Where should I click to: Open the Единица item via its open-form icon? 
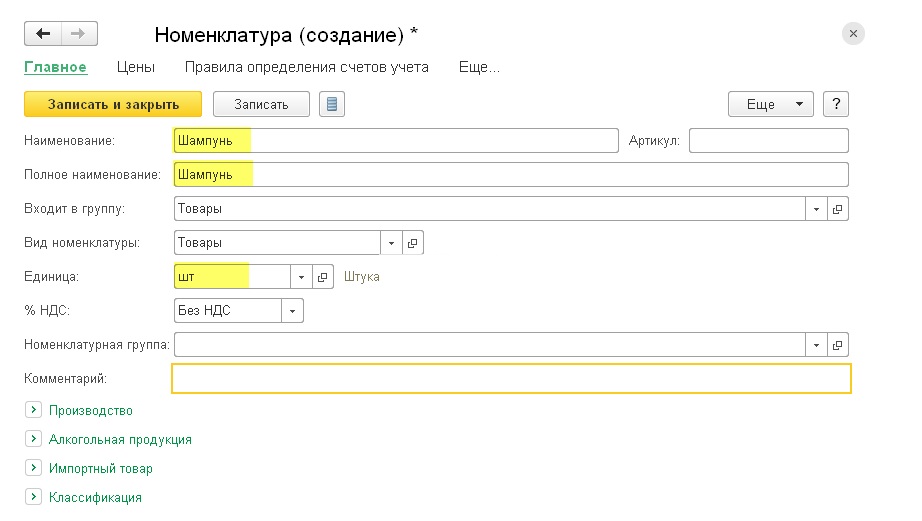coord(323,277)
